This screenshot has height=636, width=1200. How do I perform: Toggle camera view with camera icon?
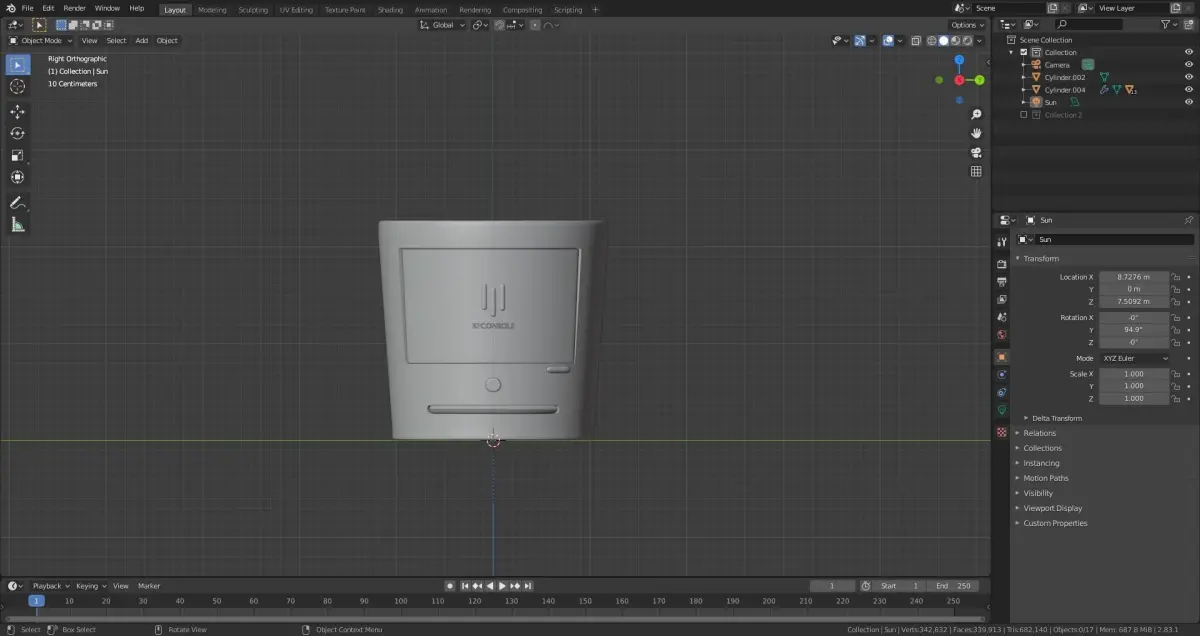point(976,152)
